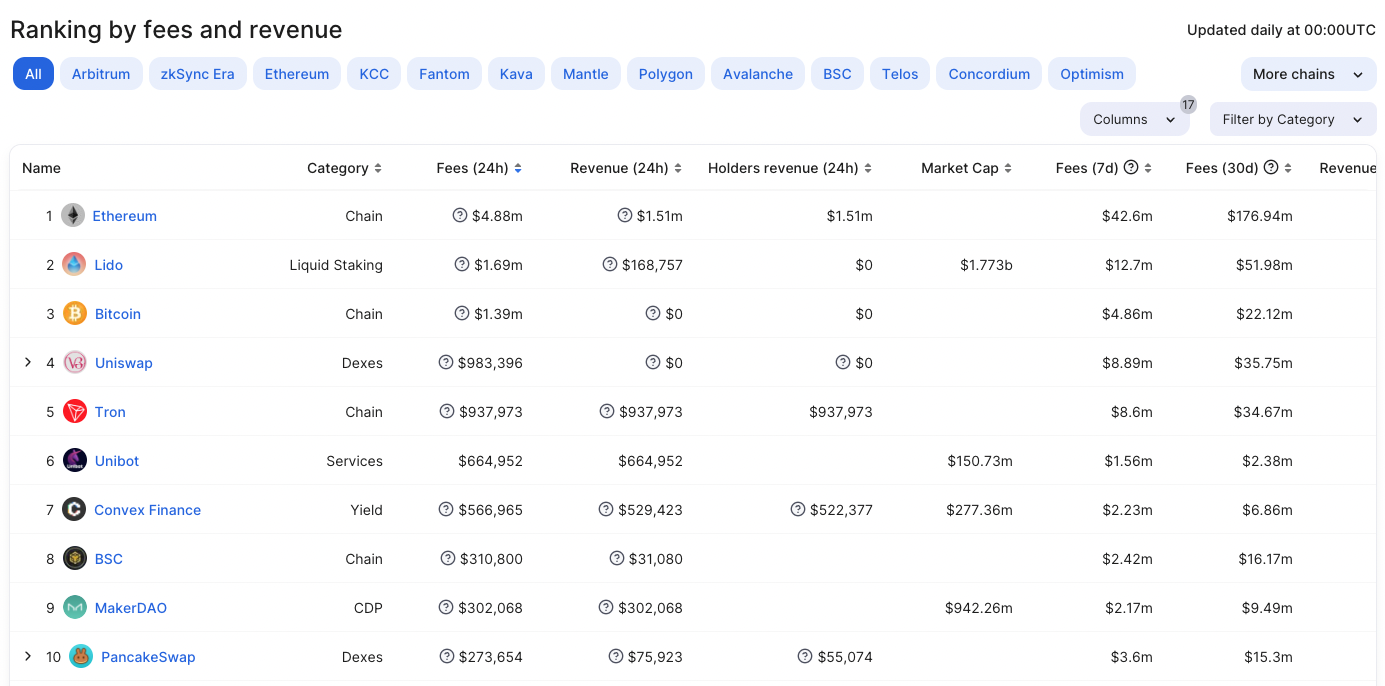Expand the PancakeSwap row

coord(28,656)
